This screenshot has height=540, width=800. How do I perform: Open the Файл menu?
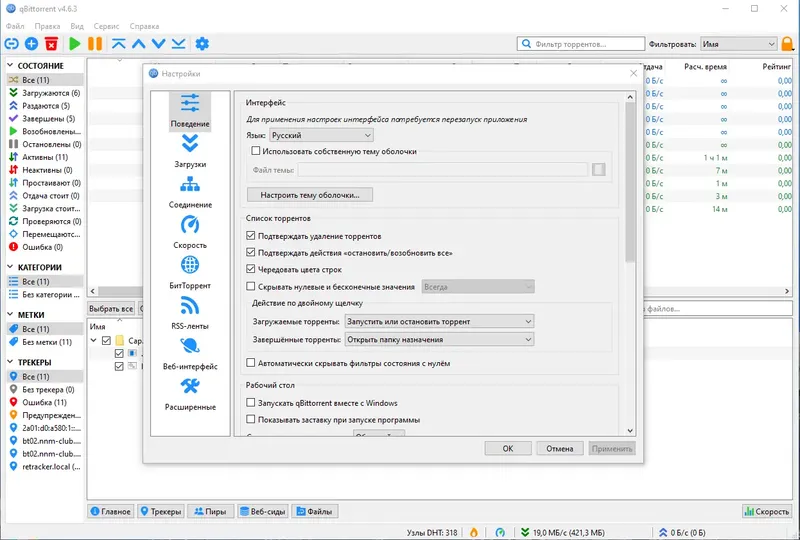click(15, 26)
